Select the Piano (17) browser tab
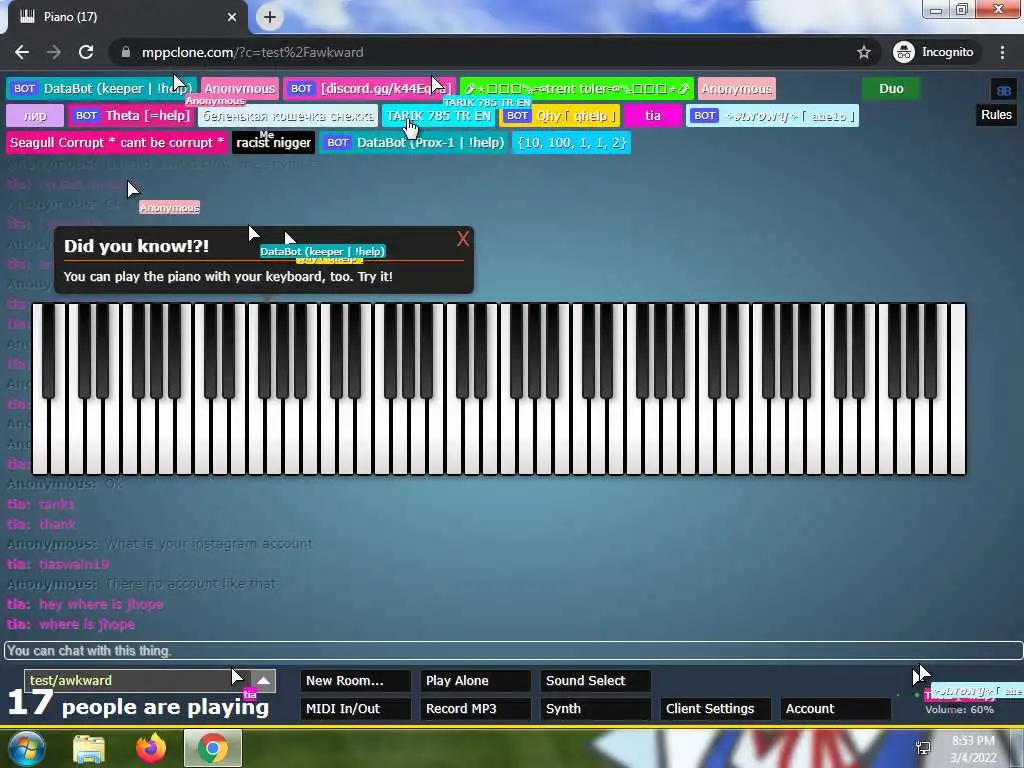1024x768 pixels. point(124,17)
